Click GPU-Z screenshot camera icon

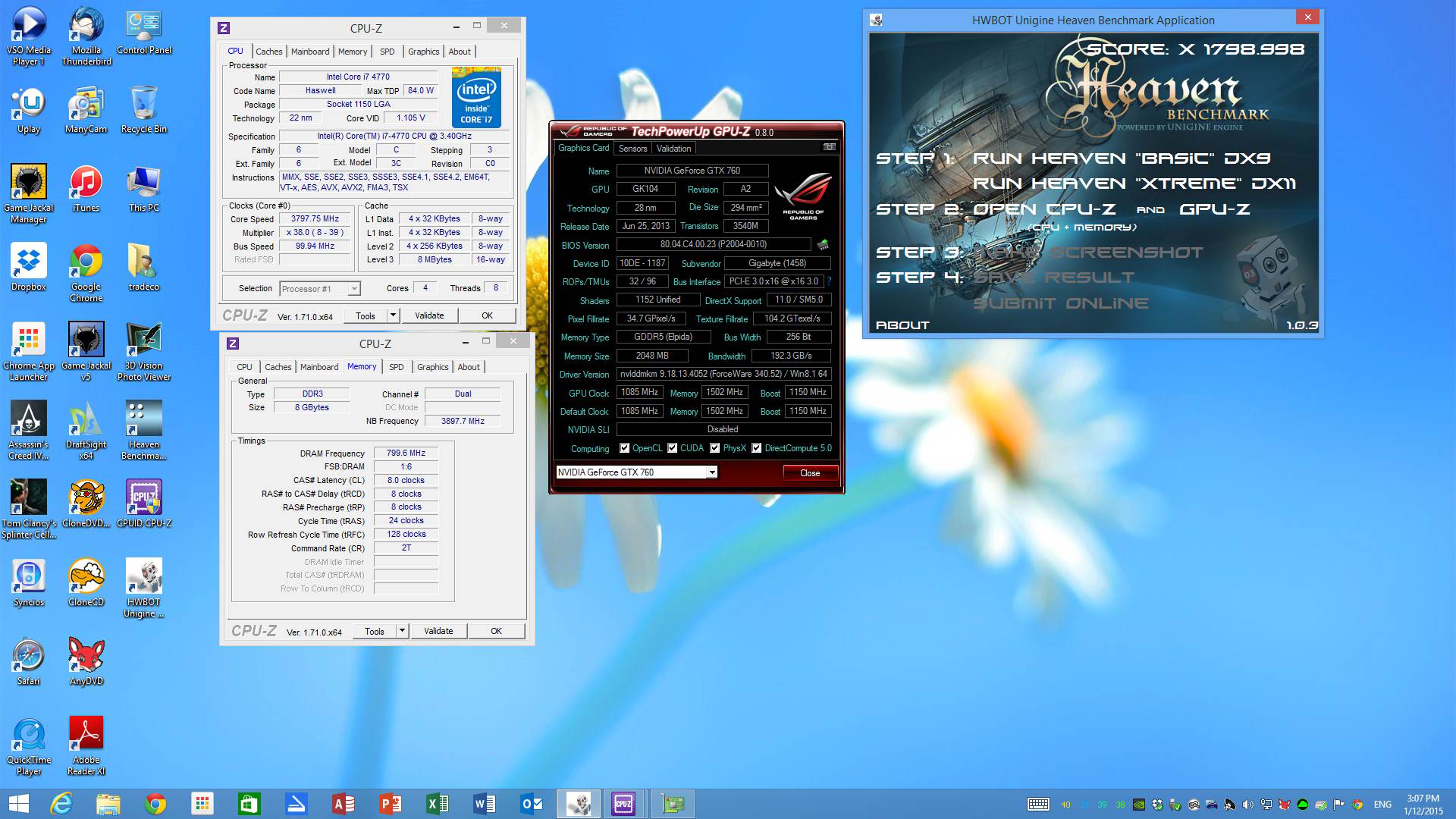(x=830, y=147)
